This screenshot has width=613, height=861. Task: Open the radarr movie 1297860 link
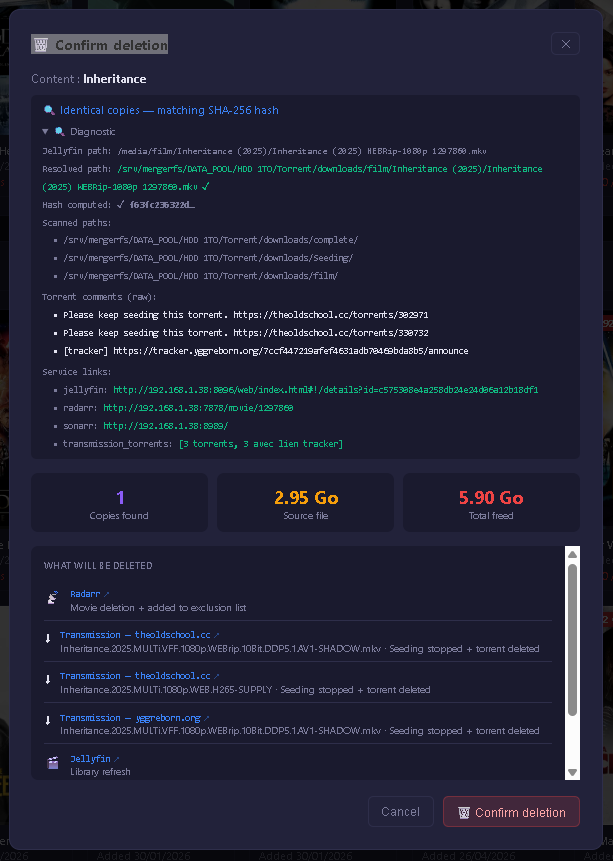(198, 408)
